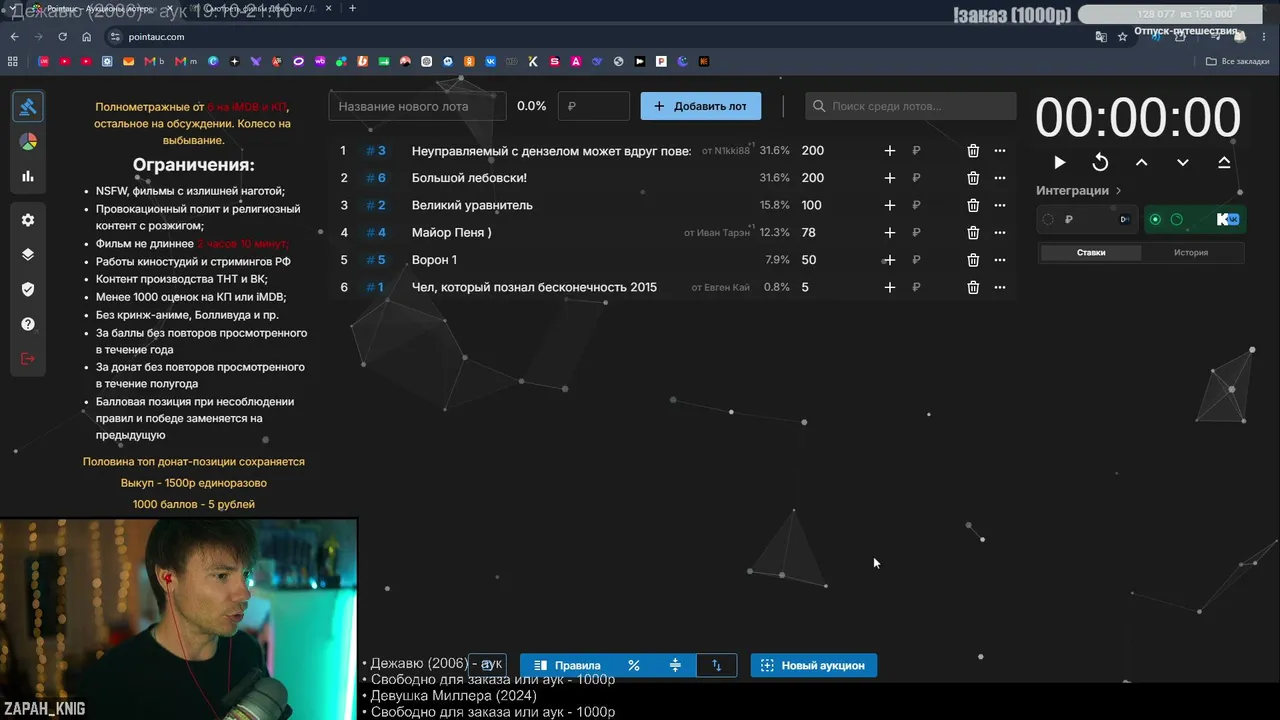Delete the lot 'Большой лебовски!'
The width and height of the screenshot is (1280, 720).
pyautogui.click(x=973, y=178)
